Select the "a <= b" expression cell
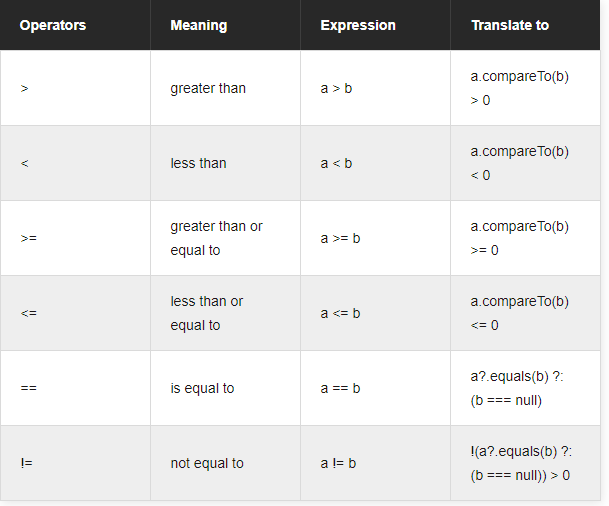This screenshot has height=506, width=609. (340, 313)
